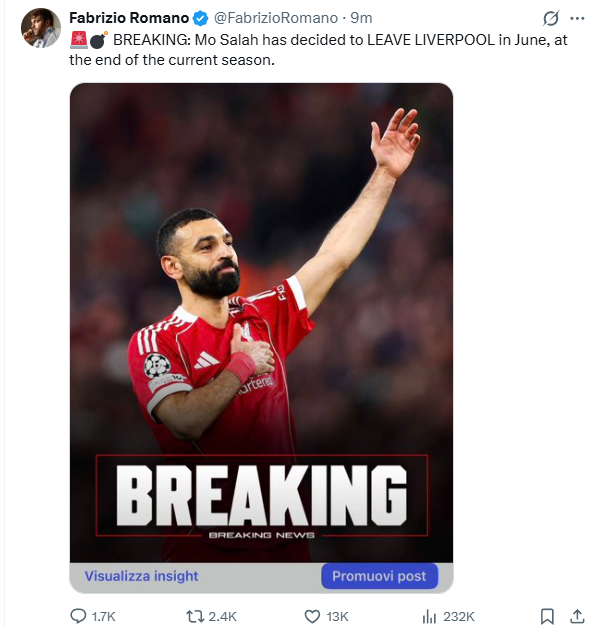Click the 2.4K reposts count

(223, 616)
